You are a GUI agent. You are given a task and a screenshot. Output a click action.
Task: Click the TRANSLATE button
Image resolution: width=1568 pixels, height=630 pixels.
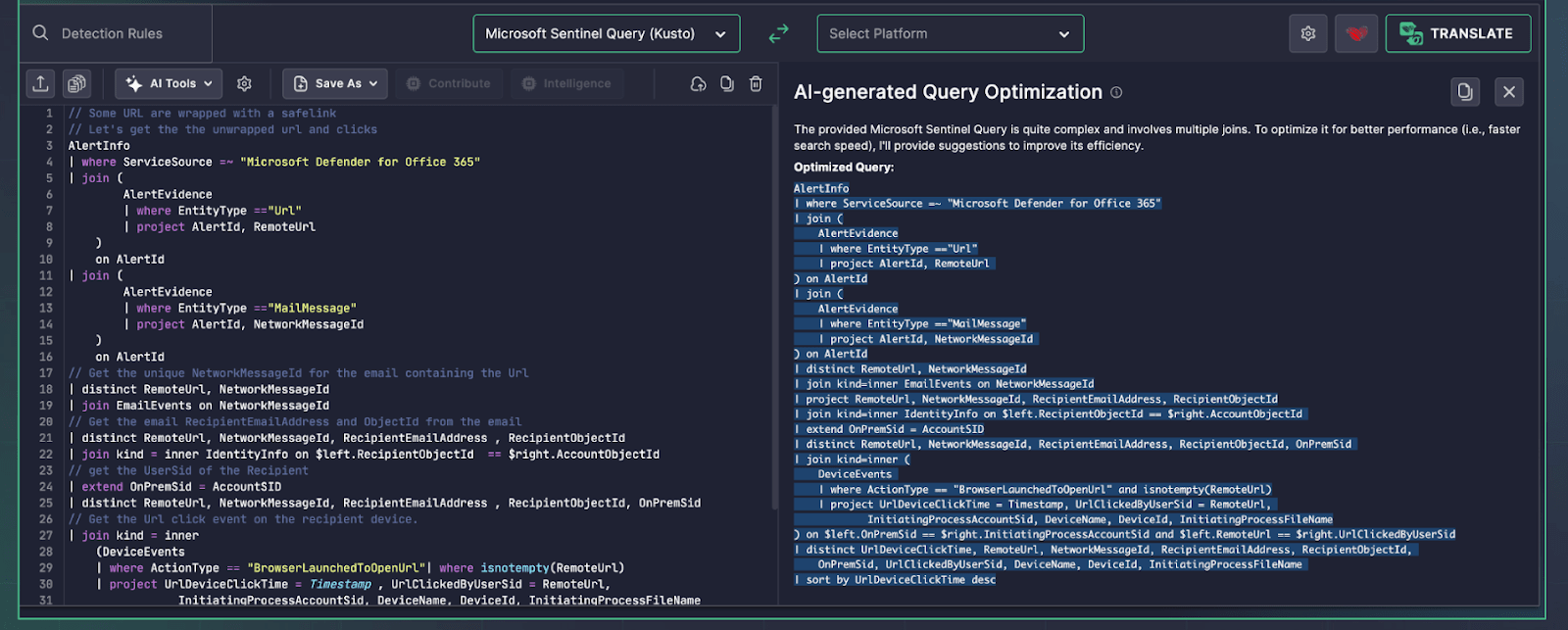coord(1458,33)
